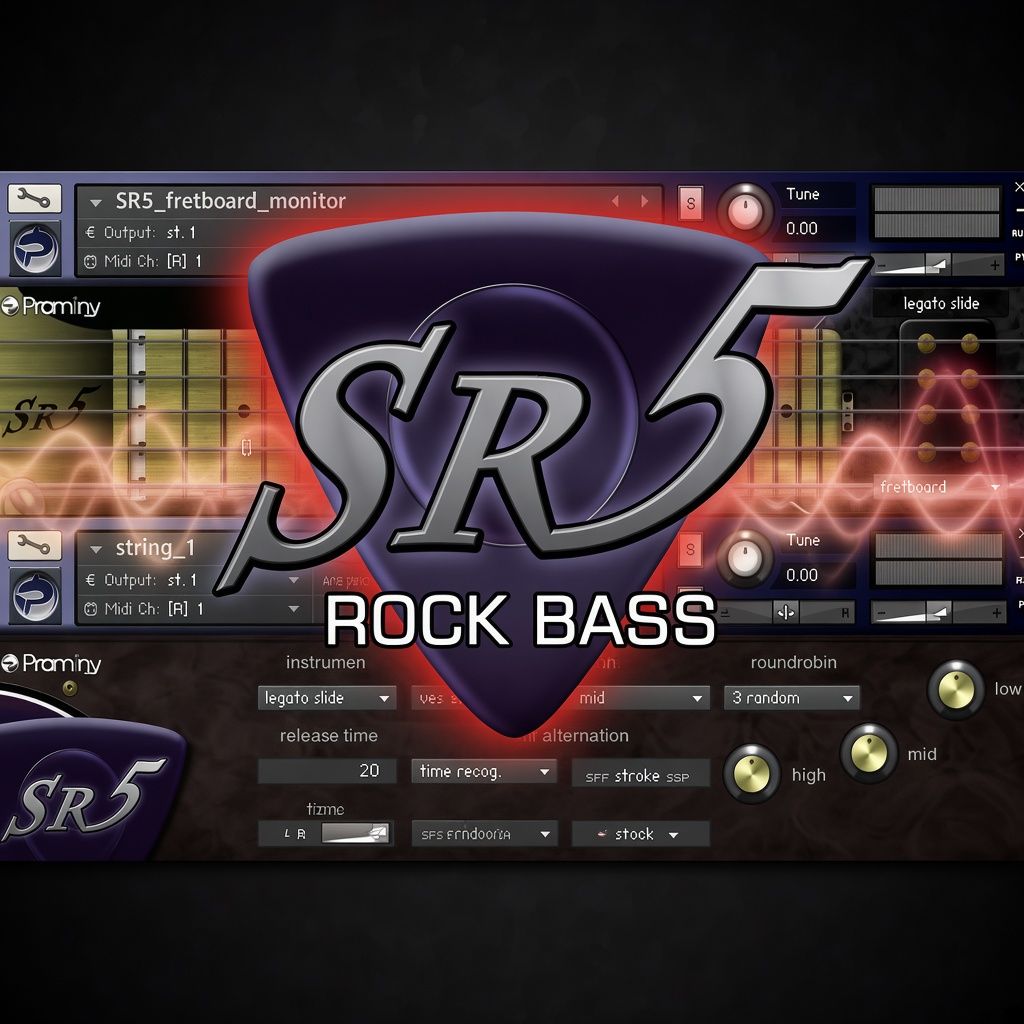1024x1024 pixels.
Task: Solo the SR5_fretboard_monitor instrument
Action: (x=690, y=203)
